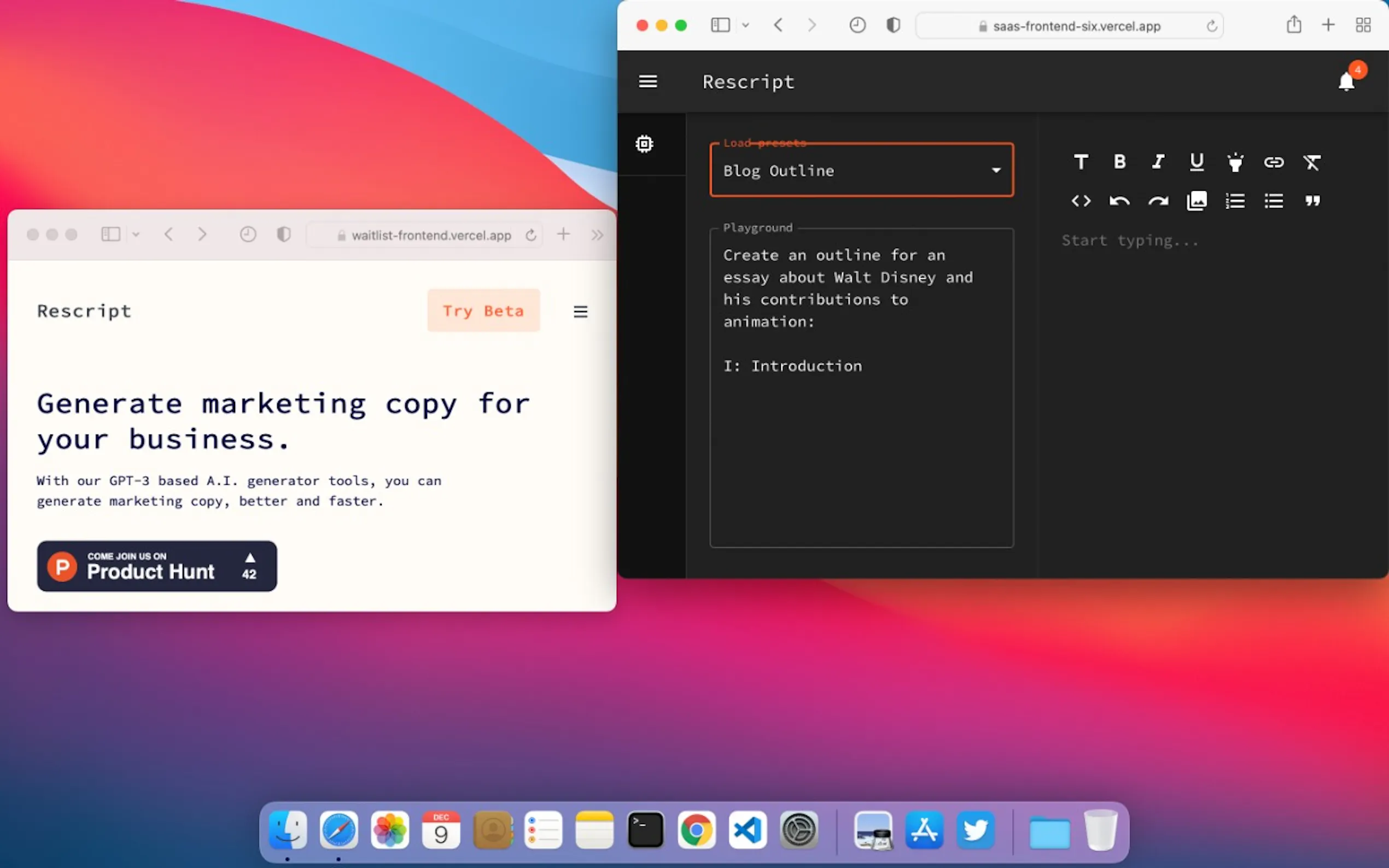1389x868 pixels.
Task: Toggle bold formatting in editor toolbar
Action: coord(1119,162)
